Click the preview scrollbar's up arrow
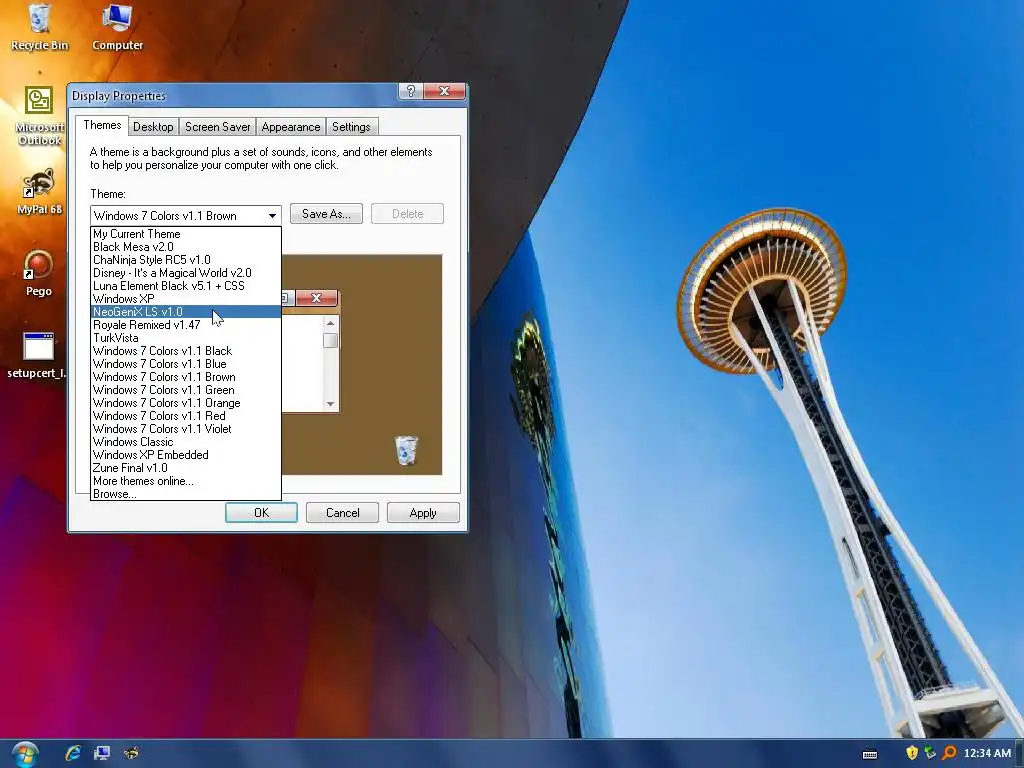 (330, 323)
